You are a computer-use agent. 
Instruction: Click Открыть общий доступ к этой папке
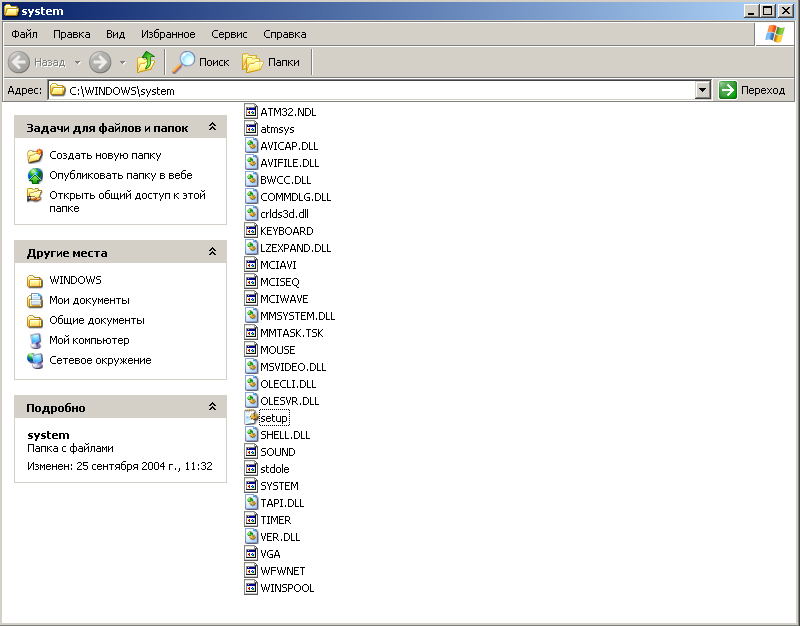127,202
